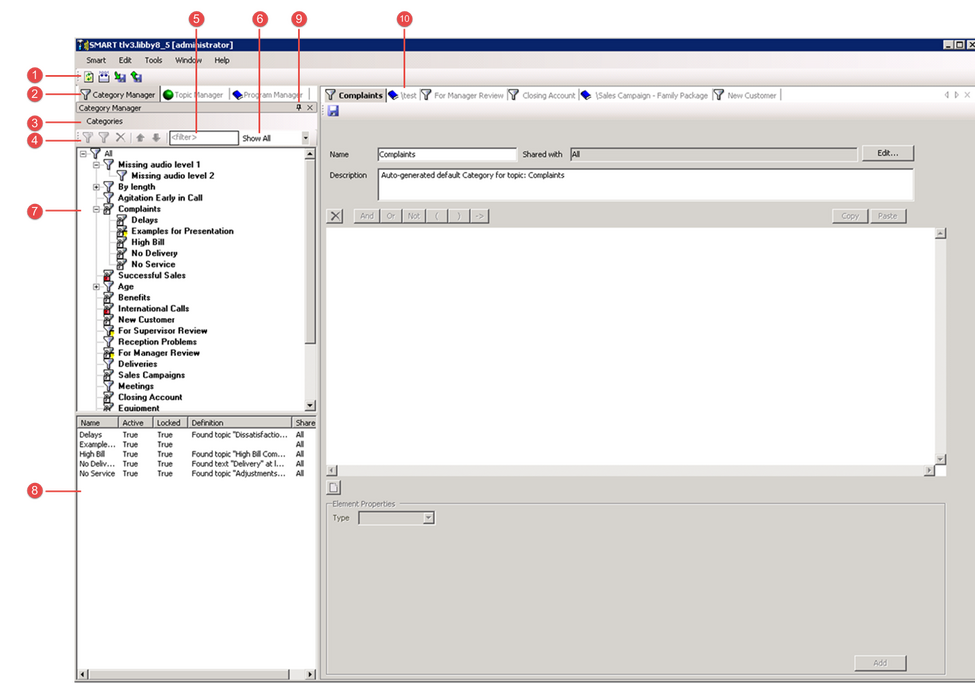
Task: Collapse the All root node
Action: [x=83, y=154]
